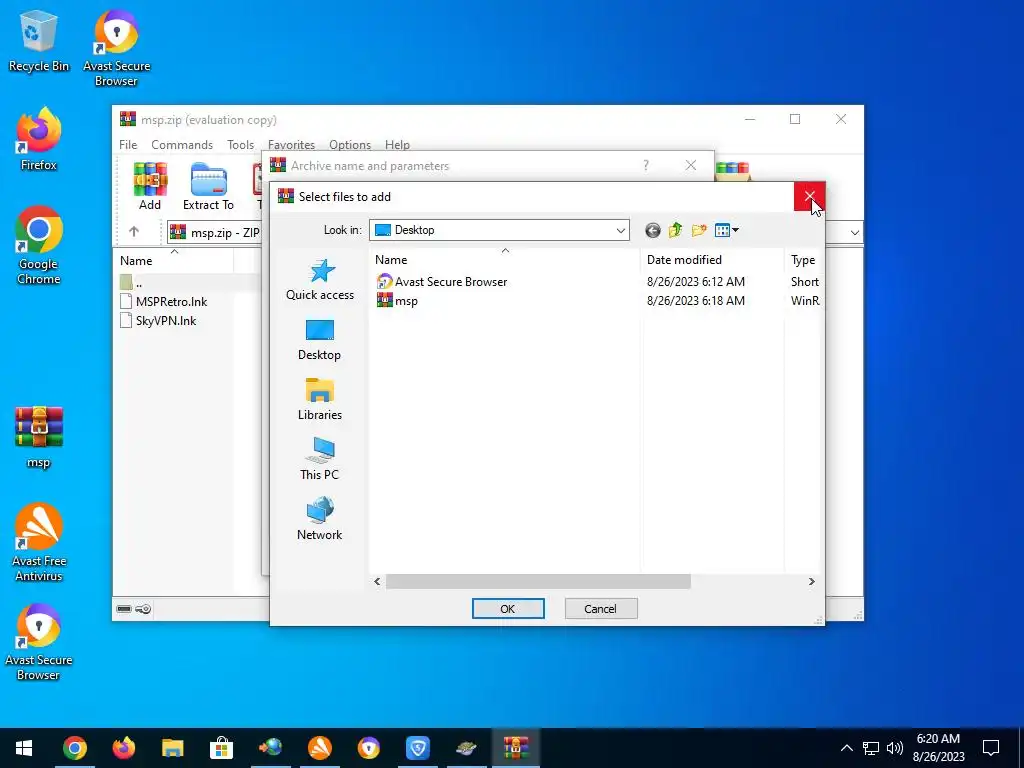
Task: Select Recycle Bin desktop icon
Action: point(39,42)
